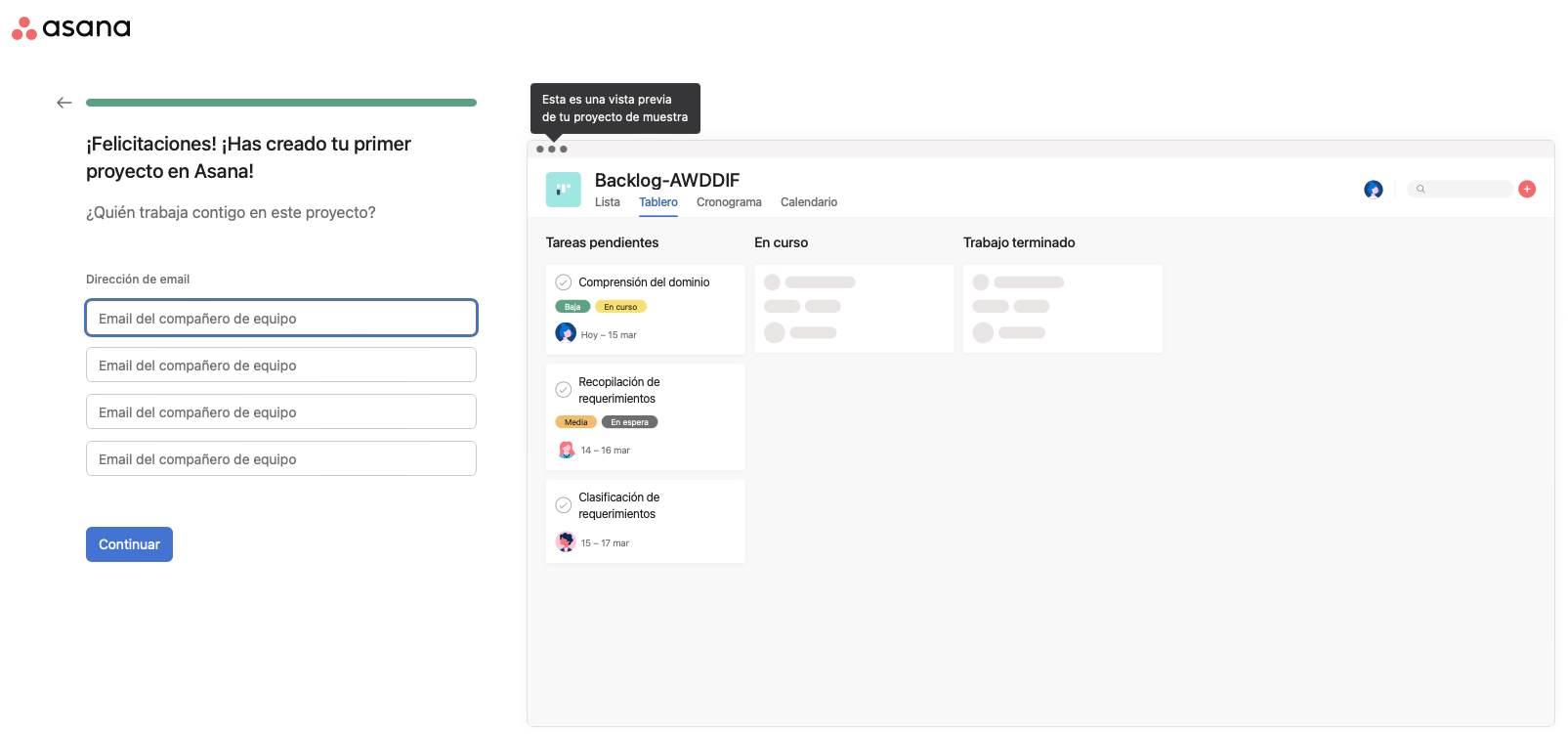Viewport: 1568px width, 734px height.
Task: Focus the first teammate email field
Action: click(x=281, y=319)
